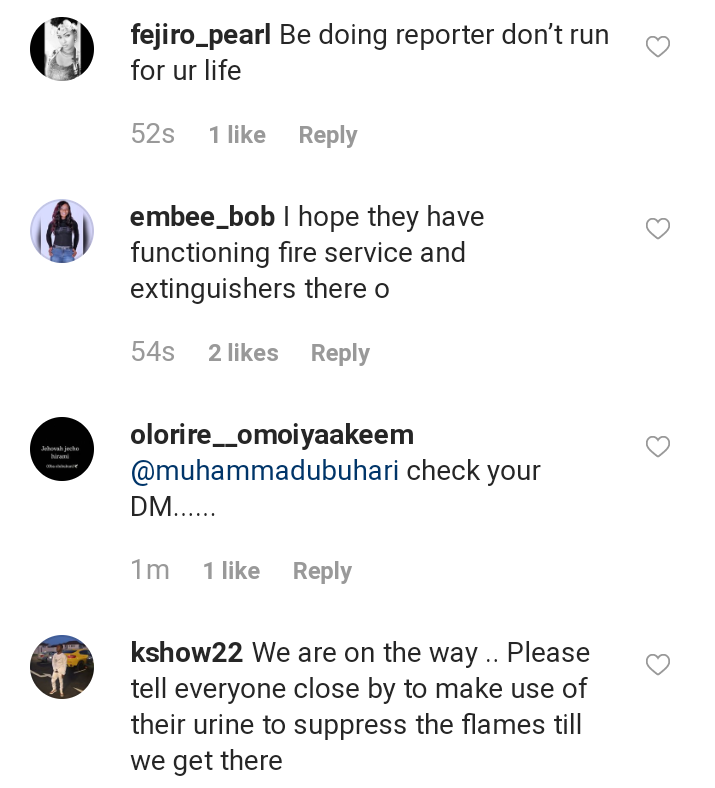Open the fejiro_pearl username link
Viewport: 715px width, 788px height.
tap(201, 35)
